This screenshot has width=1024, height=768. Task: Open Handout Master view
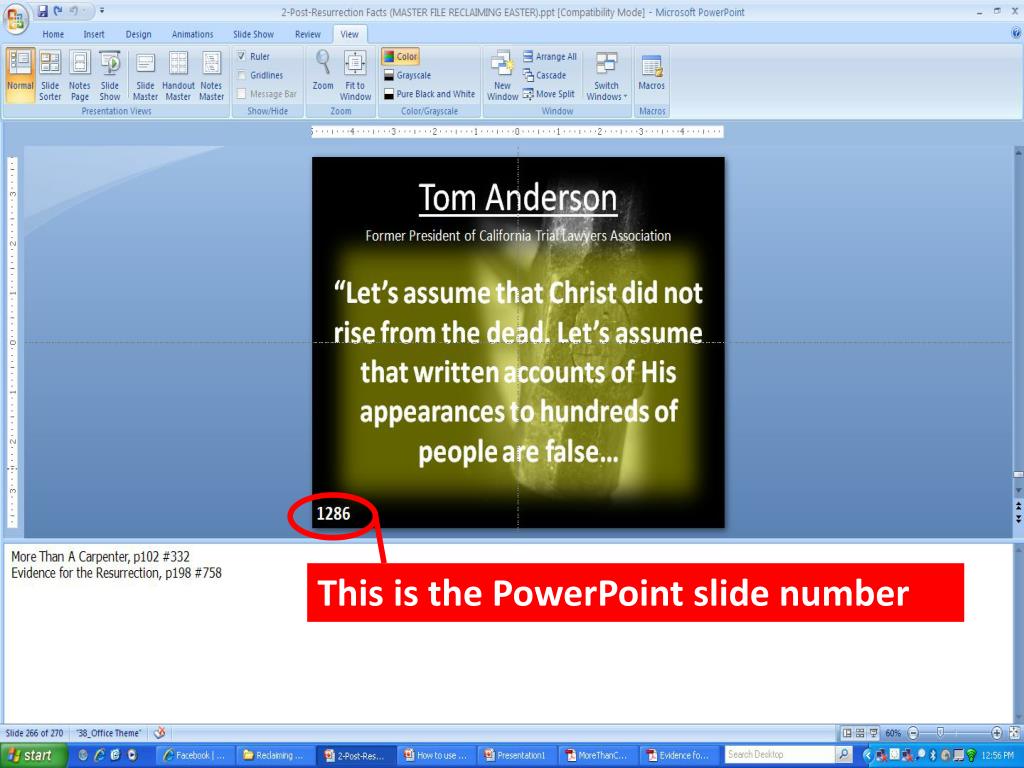178,76
